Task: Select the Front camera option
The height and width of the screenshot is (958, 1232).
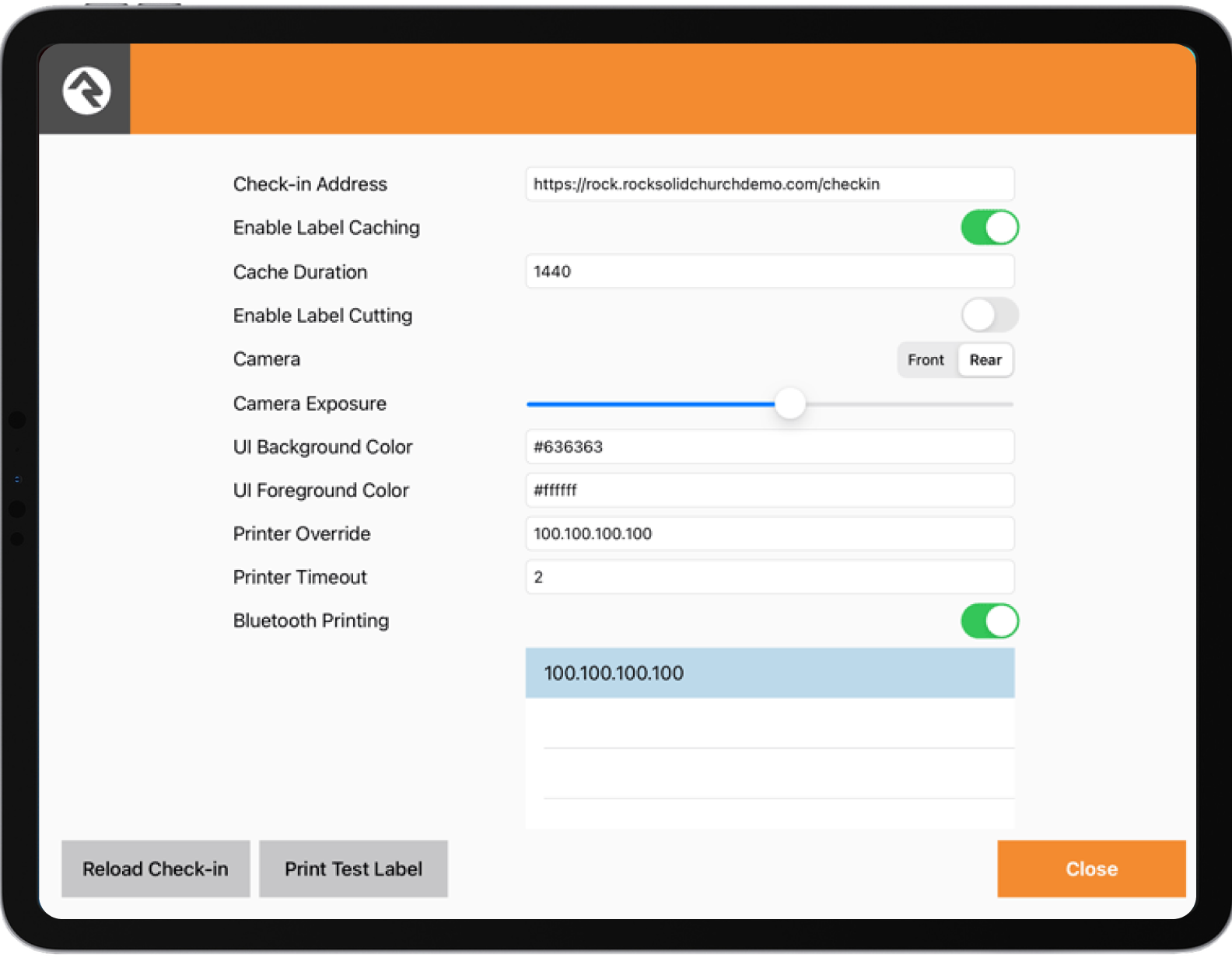Action: click(x=926, y=360)
